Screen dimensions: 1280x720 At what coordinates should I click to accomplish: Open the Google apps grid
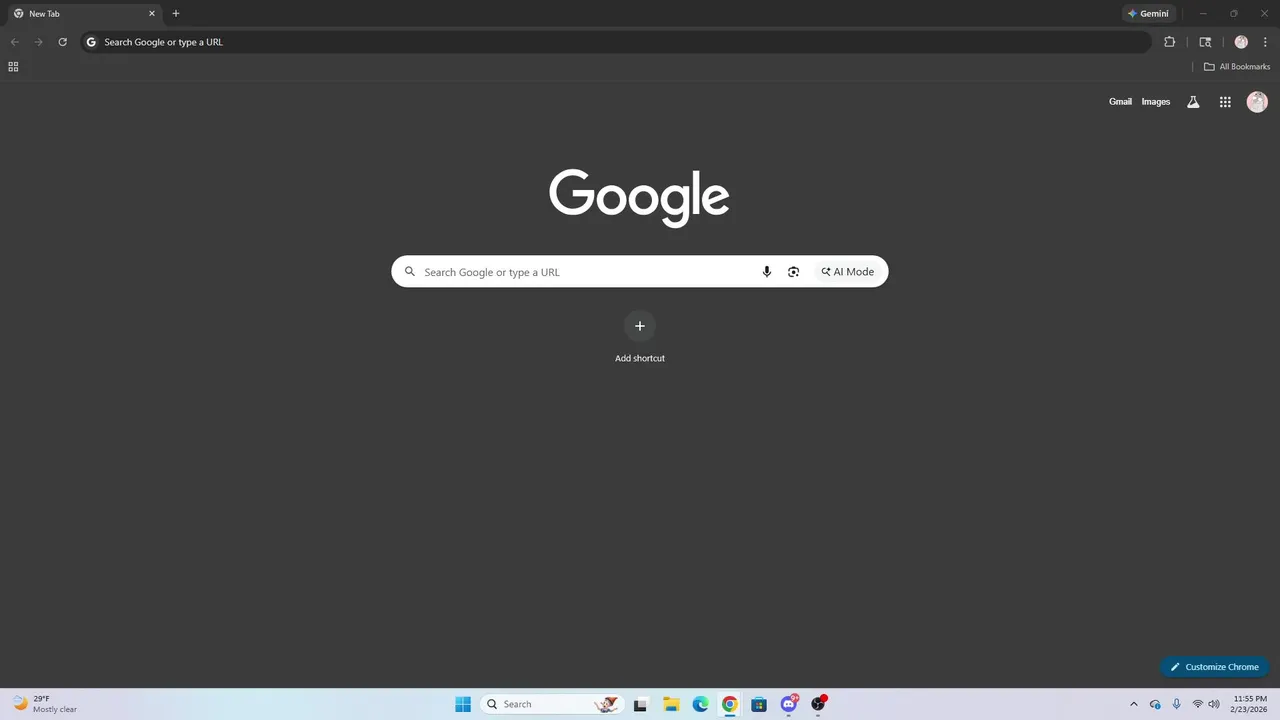pos(1225,102)
